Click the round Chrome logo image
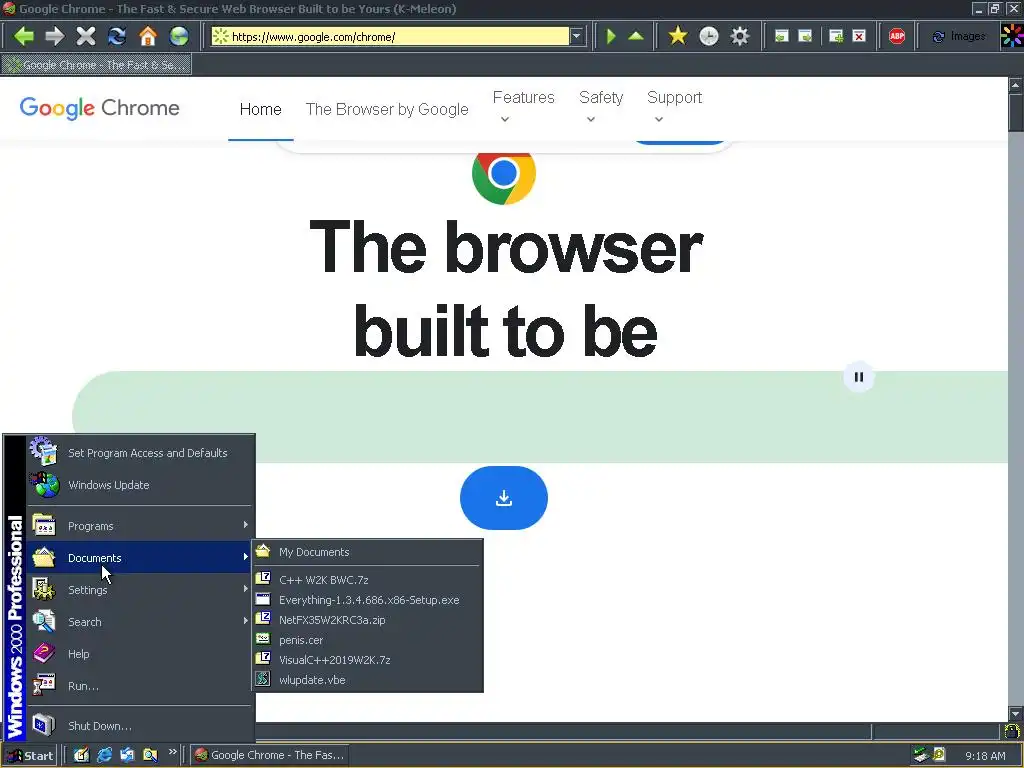Viewport: 1024px width, 768px height. (x=504, y=174)
